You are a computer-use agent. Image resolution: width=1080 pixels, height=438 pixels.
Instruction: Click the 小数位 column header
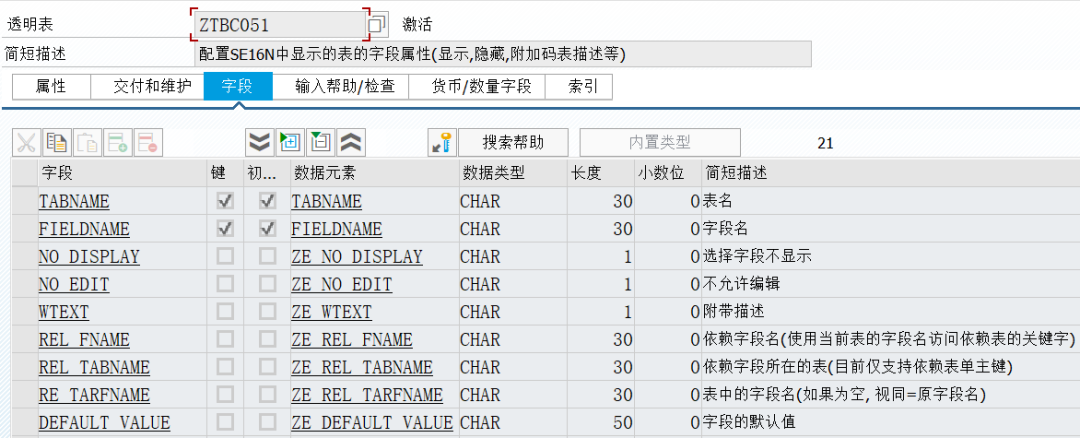pyautogui.click(x=667, y=173)
